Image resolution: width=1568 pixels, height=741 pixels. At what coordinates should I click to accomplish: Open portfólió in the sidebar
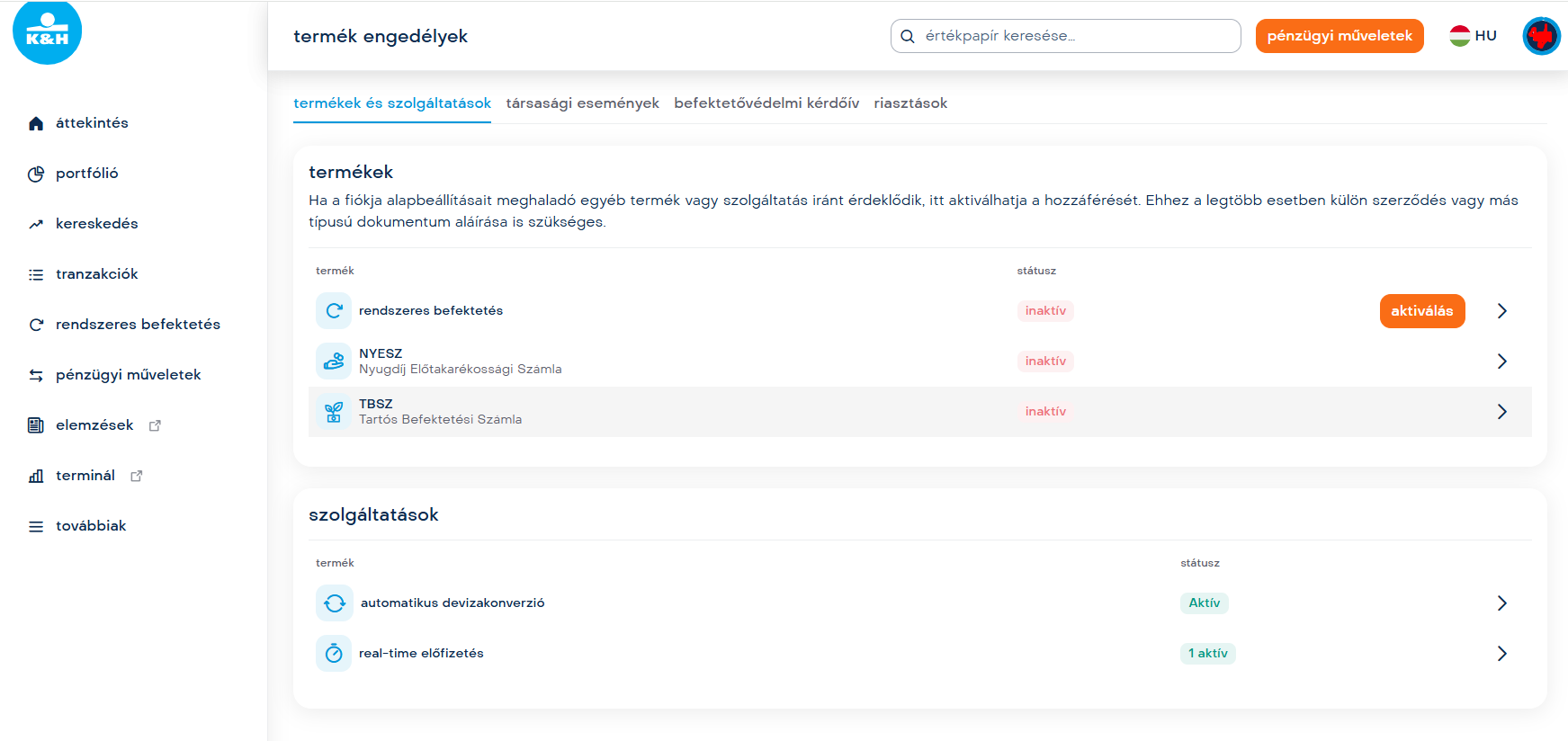pos(86,174)
